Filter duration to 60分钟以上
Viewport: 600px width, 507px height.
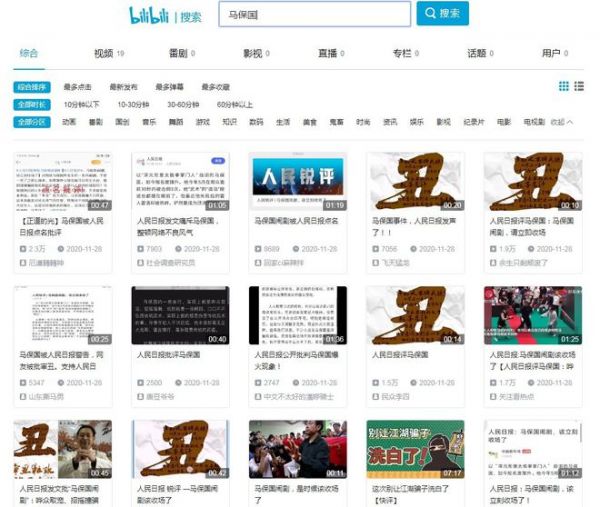234,104
